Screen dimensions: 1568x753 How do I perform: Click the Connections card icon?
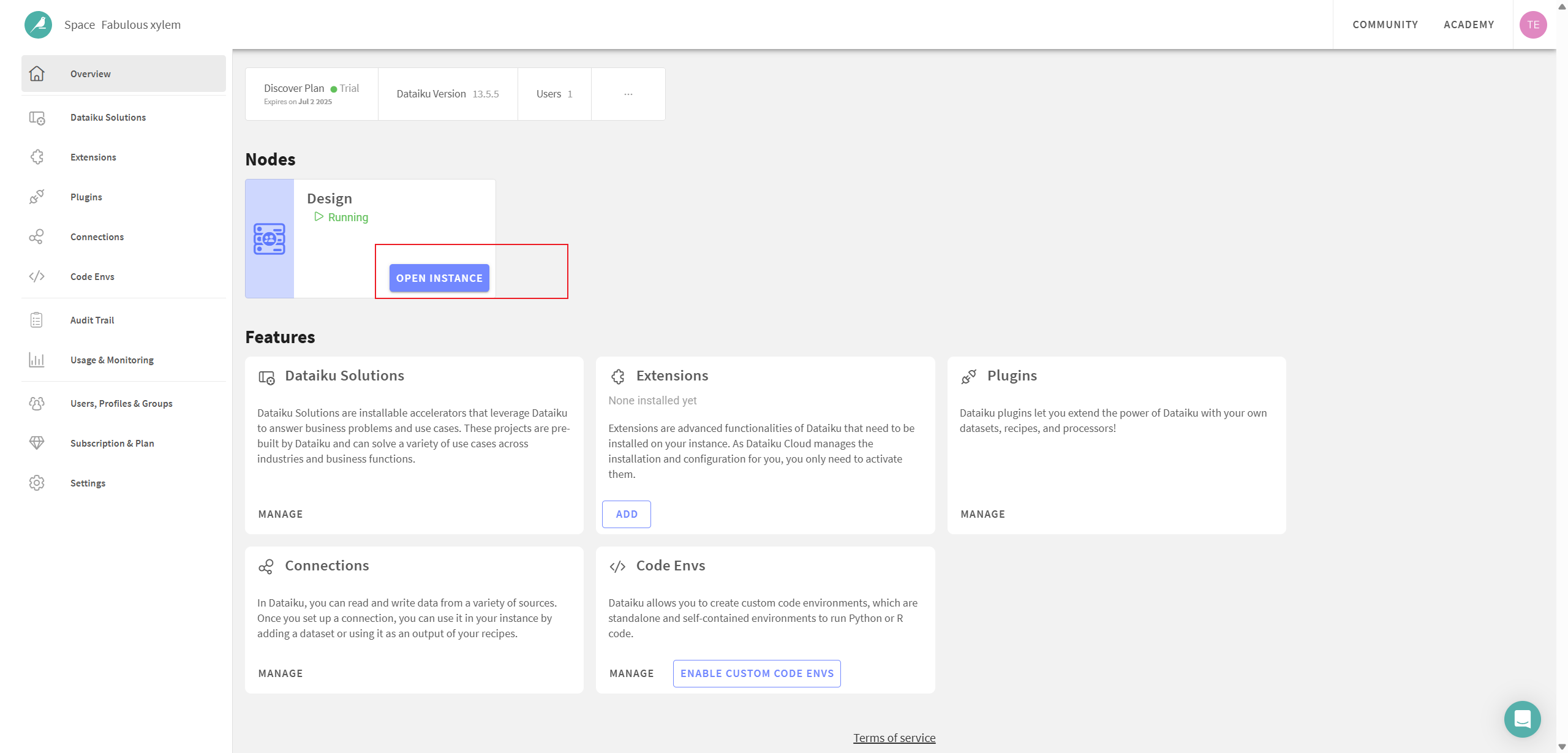[x=266, y=567]
